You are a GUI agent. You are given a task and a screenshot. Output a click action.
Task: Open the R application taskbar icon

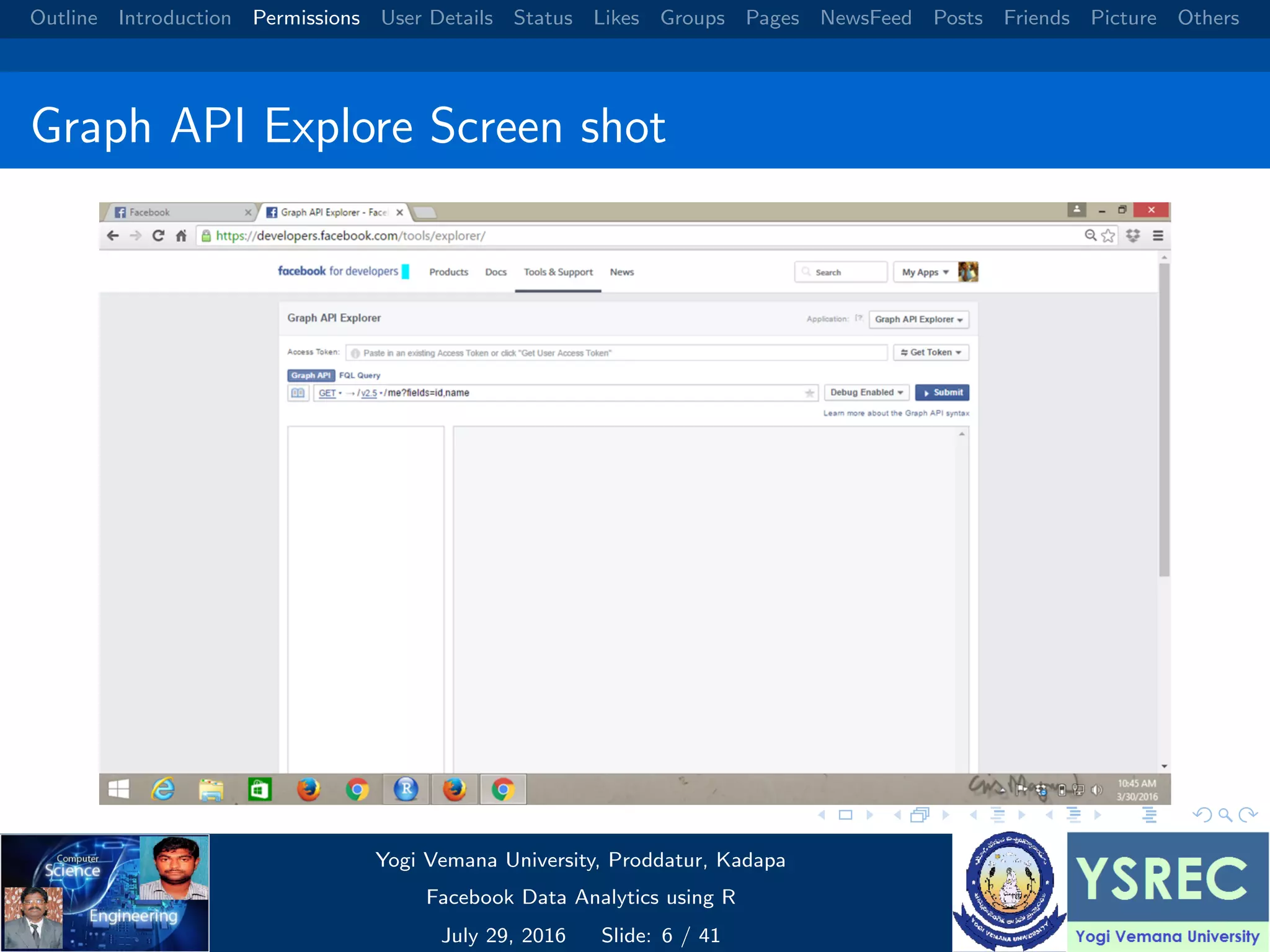(406, 789)
